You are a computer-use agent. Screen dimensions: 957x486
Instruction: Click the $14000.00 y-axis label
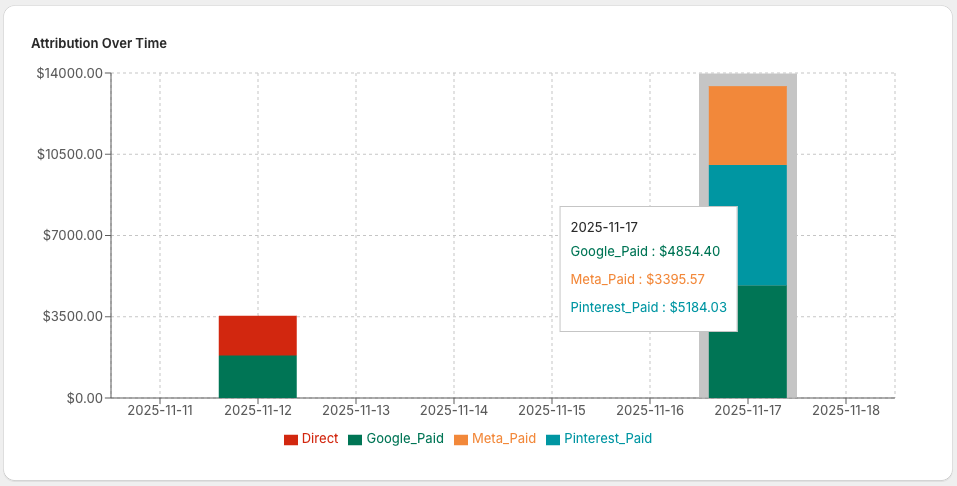pyautogui.click(x=68, y=74)
